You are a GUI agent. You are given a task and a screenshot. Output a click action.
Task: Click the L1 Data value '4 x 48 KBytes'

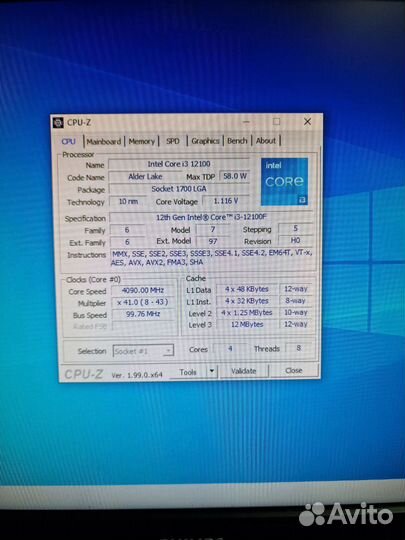point(247,289)
